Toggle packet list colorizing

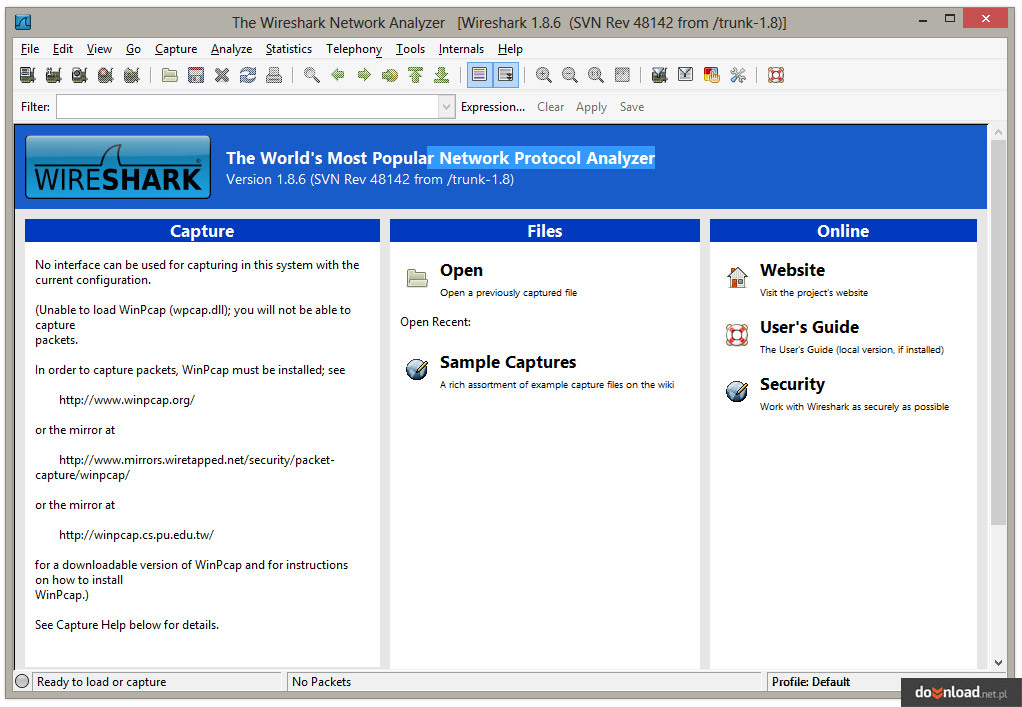pyautogui.click(x=480, y=75)
